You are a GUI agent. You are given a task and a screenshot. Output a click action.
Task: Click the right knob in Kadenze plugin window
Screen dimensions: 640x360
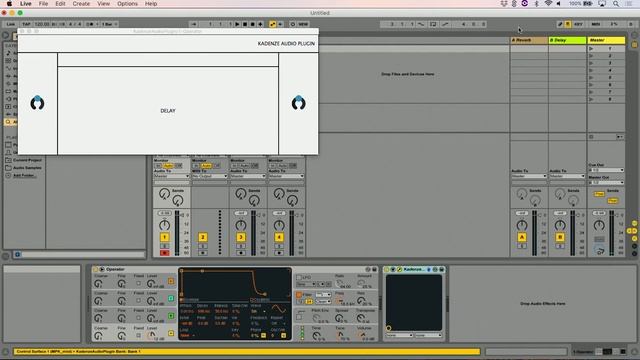point(298,103)
